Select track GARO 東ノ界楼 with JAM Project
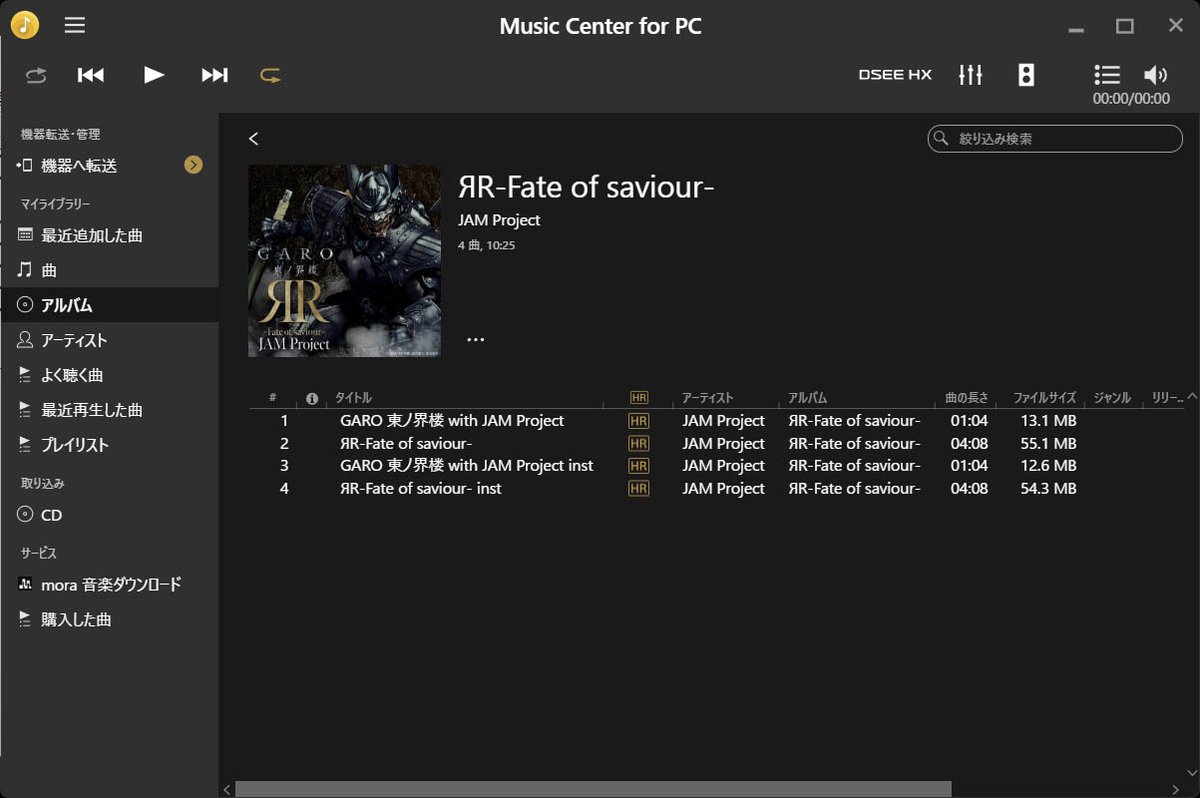Viewport: 1200px width, 798px height. tap(452, 421)
